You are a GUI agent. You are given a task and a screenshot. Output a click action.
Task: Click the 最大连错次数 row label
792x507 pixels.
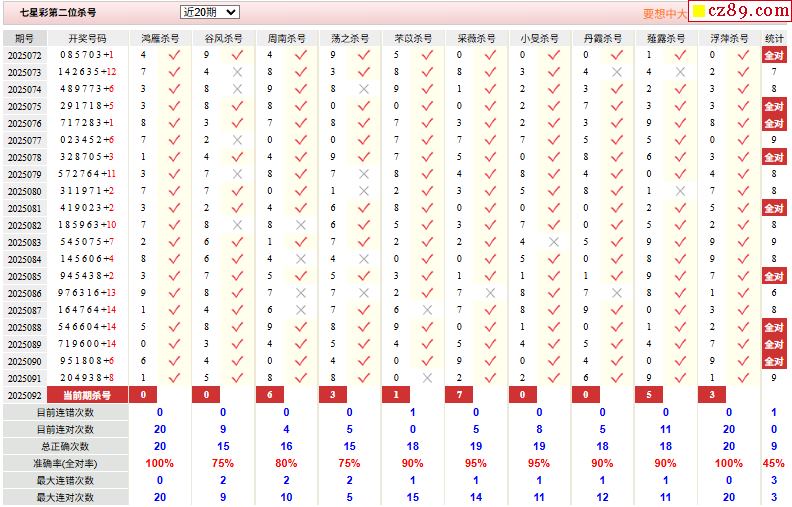[x=65, y=481]
